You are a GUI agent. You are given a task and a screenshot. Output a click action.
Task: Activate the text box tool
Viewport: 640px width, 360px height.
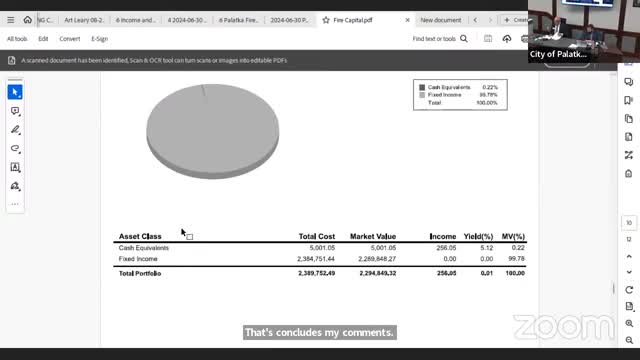(15, 167)
